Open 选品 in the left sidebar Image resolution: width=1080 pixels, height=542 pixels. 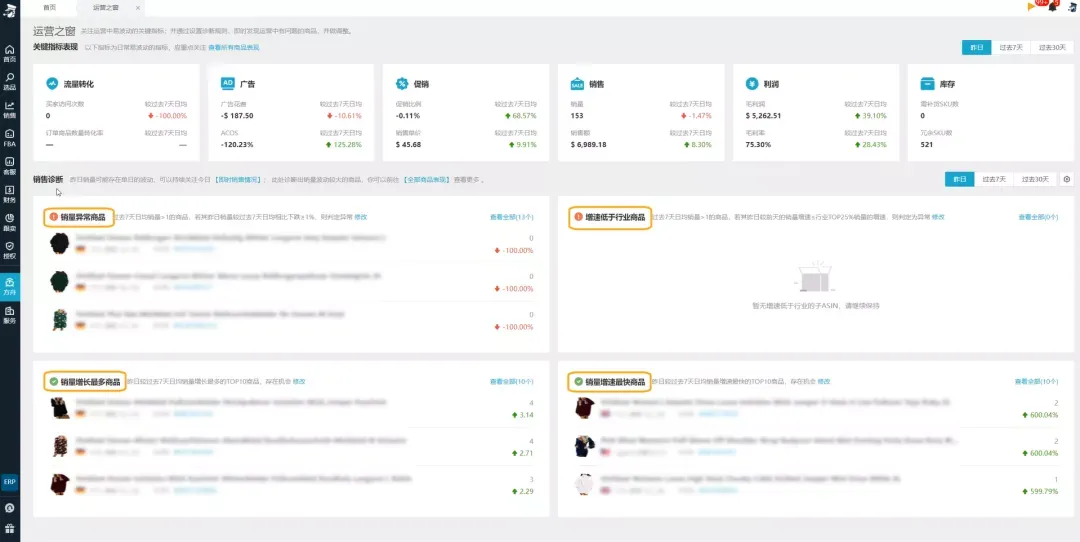point(10,81)
